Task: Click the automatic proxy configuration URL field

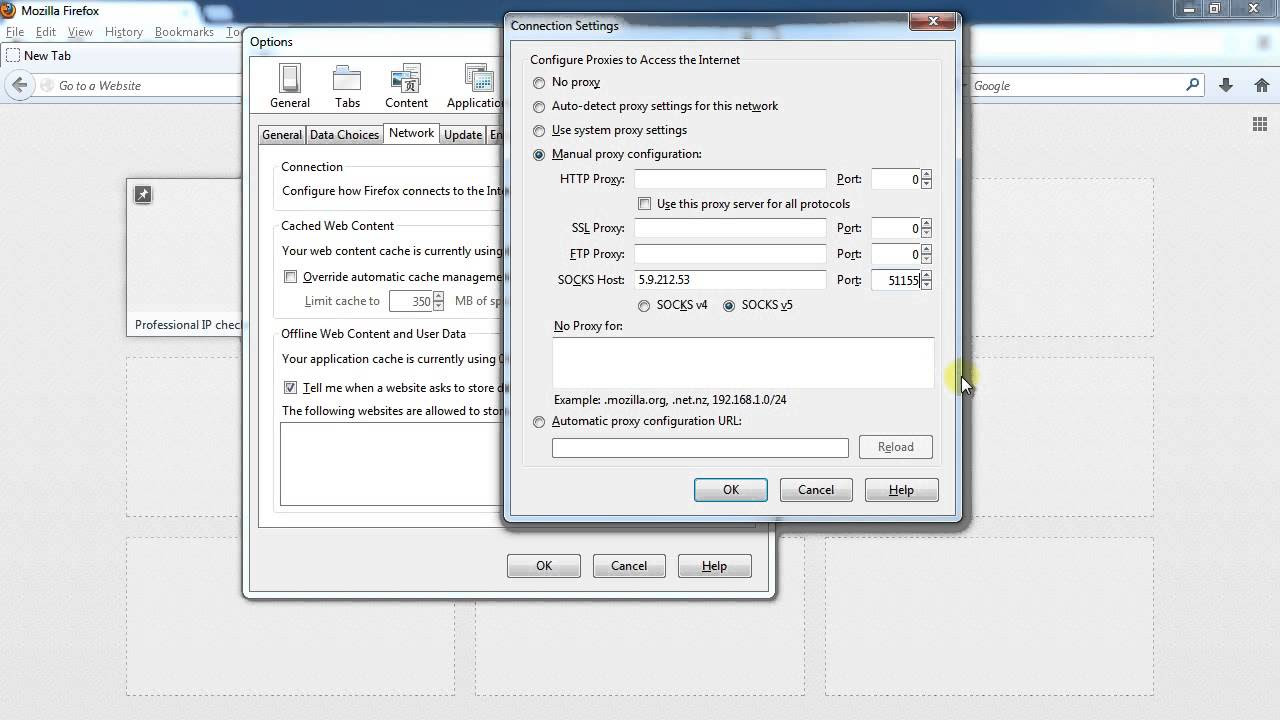Action: point(700,447)
